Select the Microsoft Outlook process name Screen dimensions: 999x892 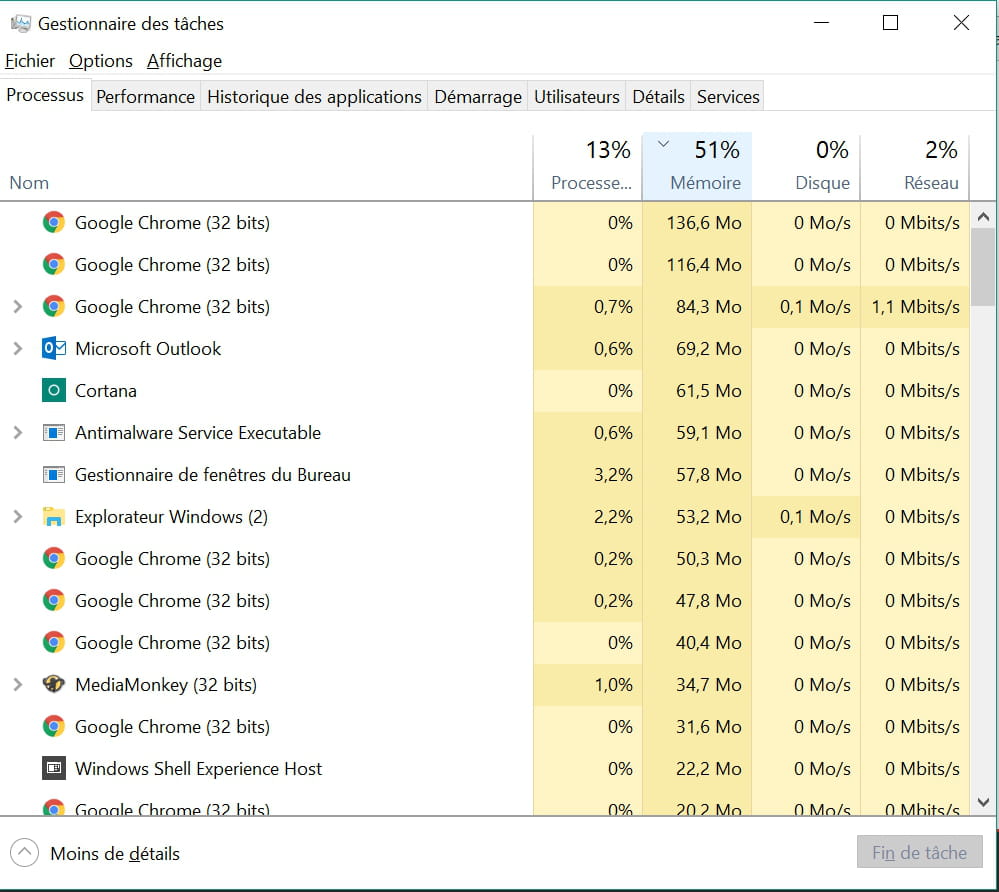pyautogui.click(x=148, y=349)
